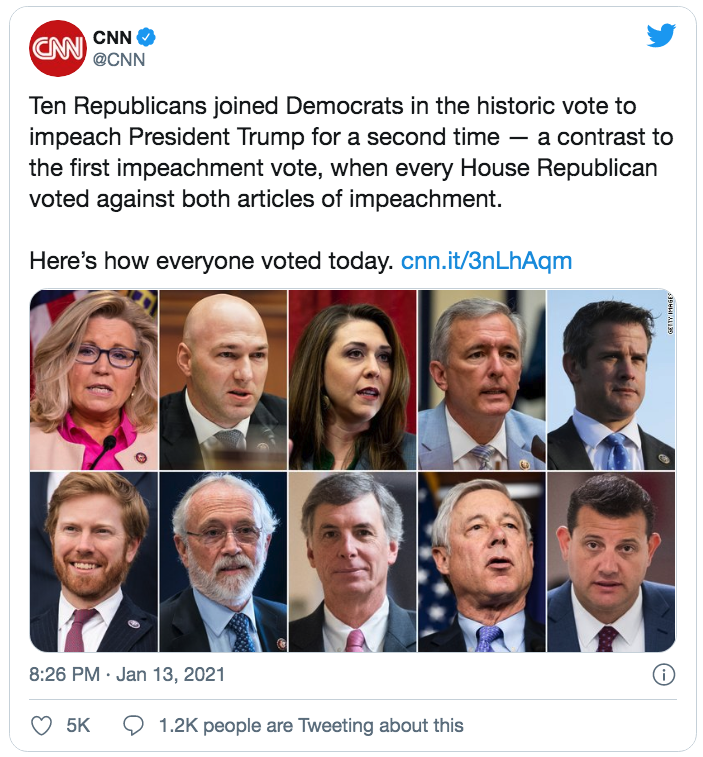This screenshot has width=703, height=757.
Task: Open the tweet info icon
Action: (663, 675)
